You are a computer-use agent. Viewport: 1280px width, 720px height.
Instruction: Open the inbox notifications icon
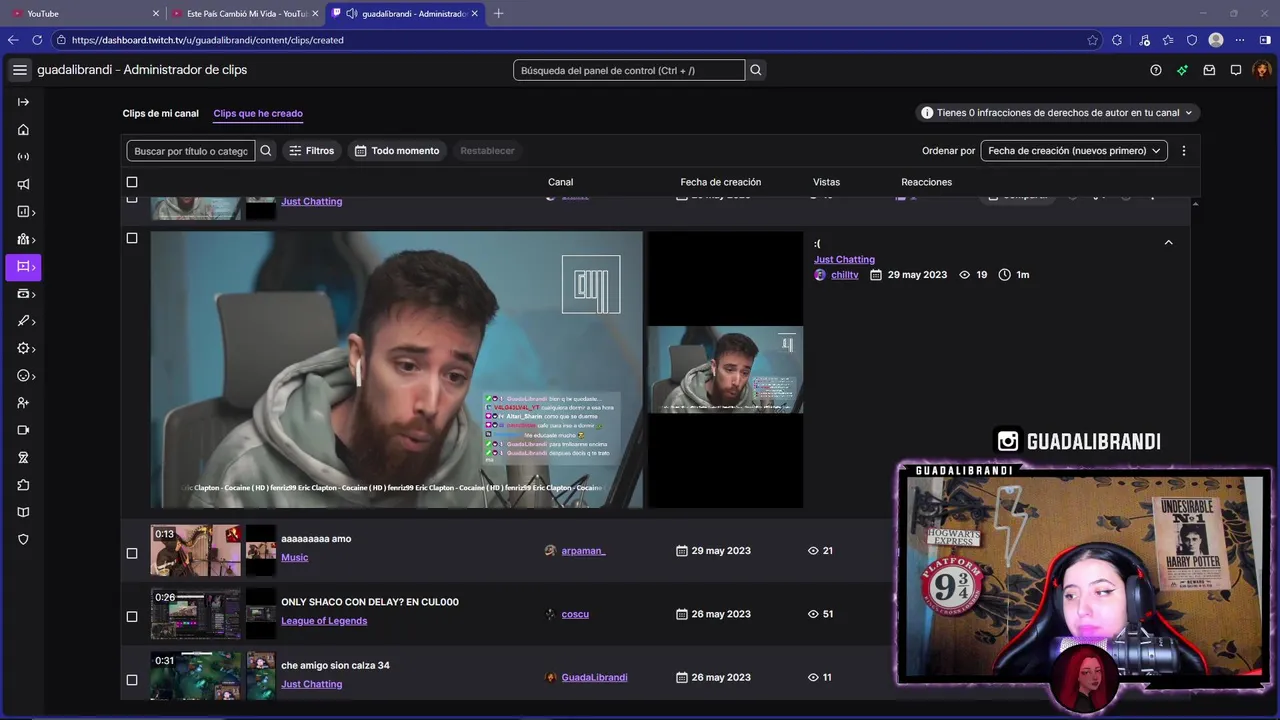click(x=1209, y=70)
